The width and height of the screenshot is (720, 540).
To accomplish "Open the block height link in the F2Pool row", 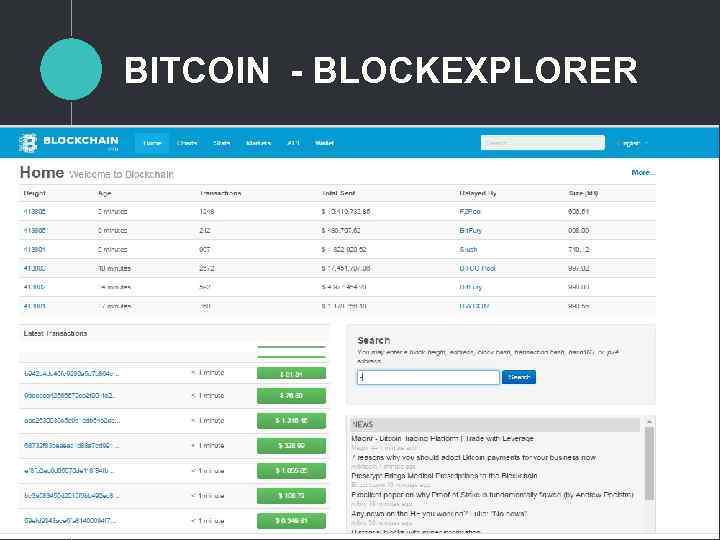I will 34,212.
